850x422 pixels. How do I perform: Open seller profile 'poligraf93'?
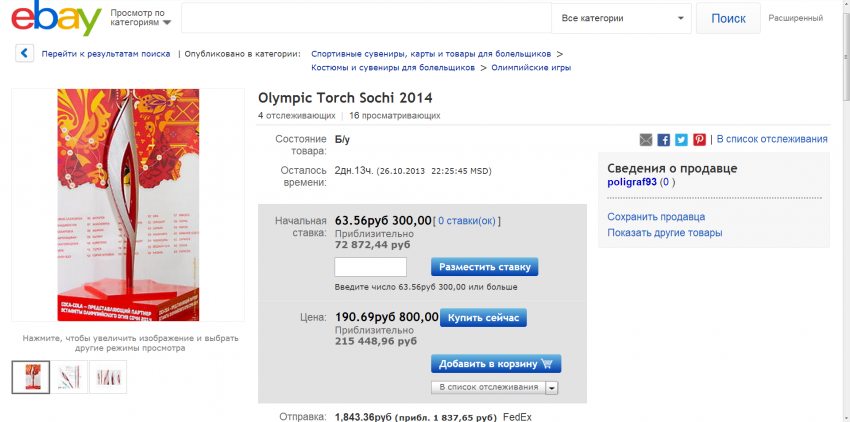[632, 183]
